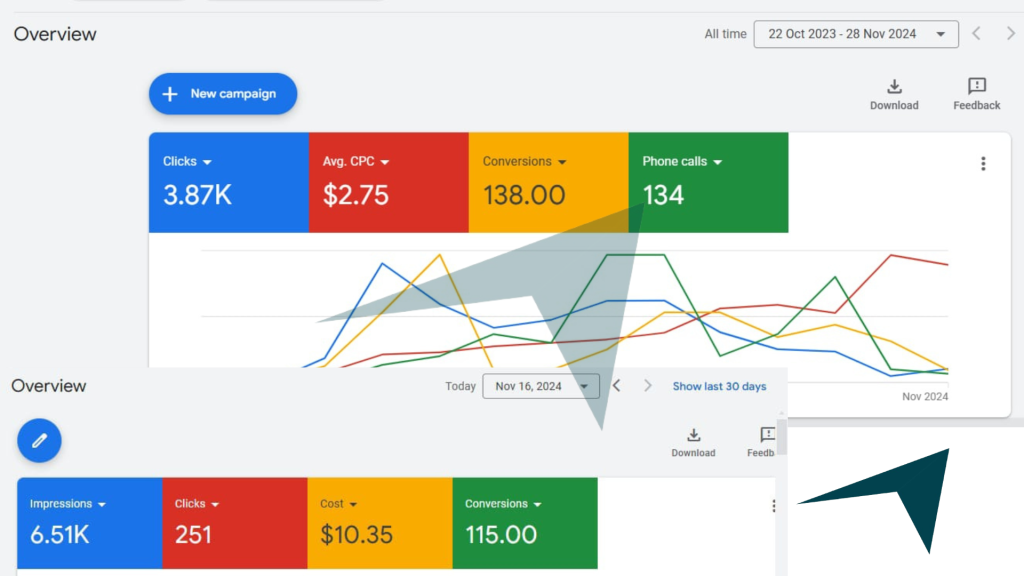Open the 22 Oct 2023 - 28 Nov 2024 date range dropdown
The height and width of the screenshot is (576, 1024).
856,34
